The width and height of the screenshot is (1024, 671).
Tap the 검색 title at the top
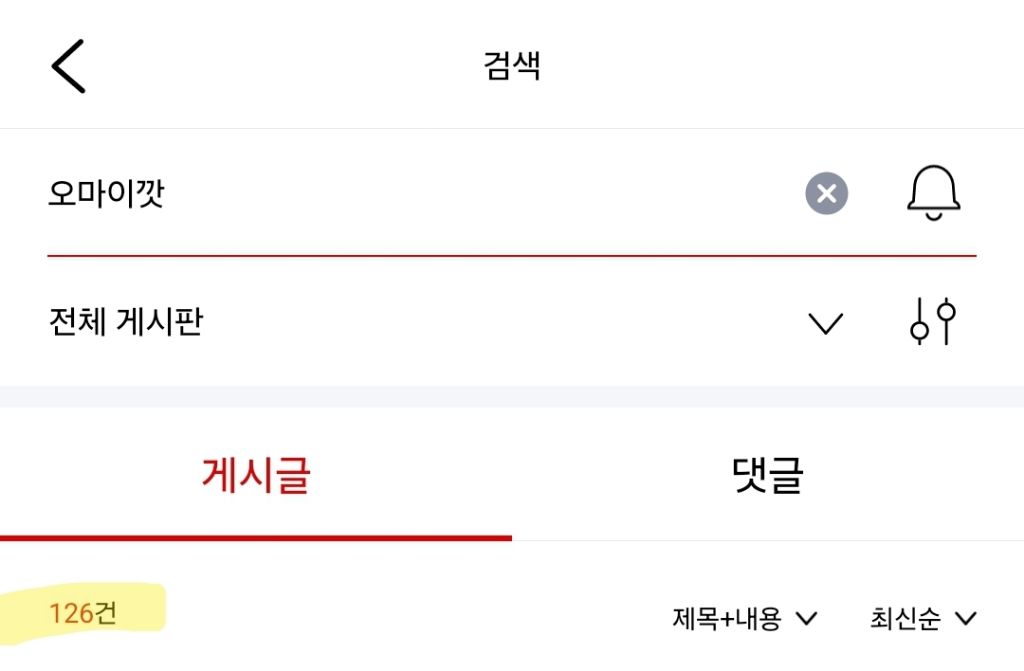coord(511,64)
